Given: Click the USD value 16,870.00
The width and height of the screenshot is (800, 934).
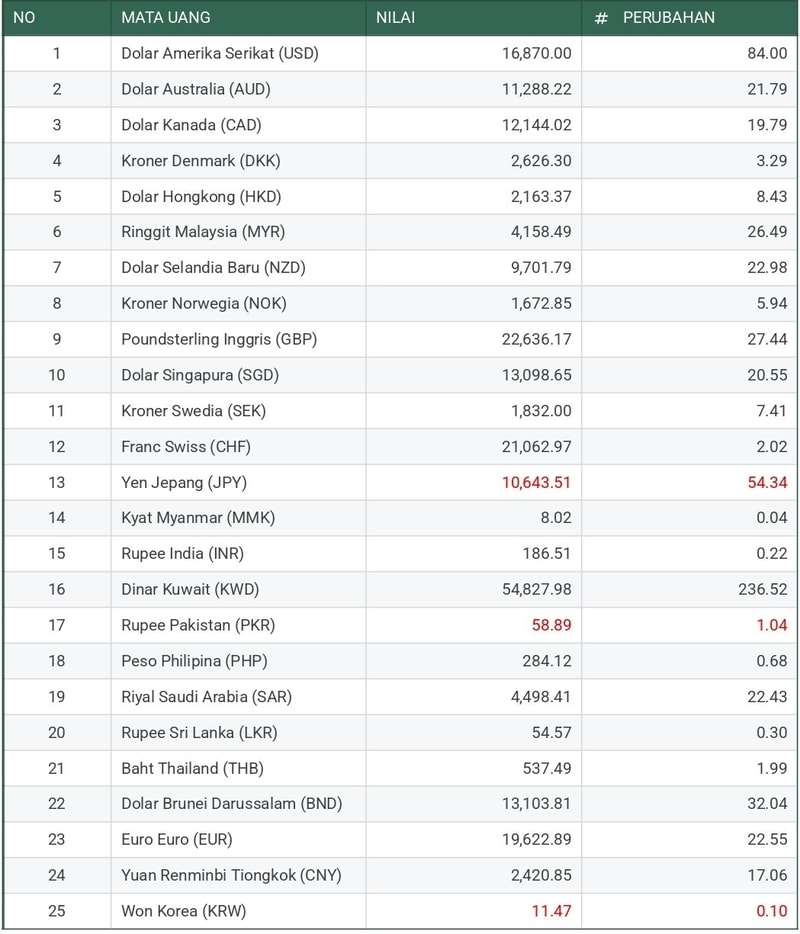Looking at the screenshot, I should click(x=536, y=53).
